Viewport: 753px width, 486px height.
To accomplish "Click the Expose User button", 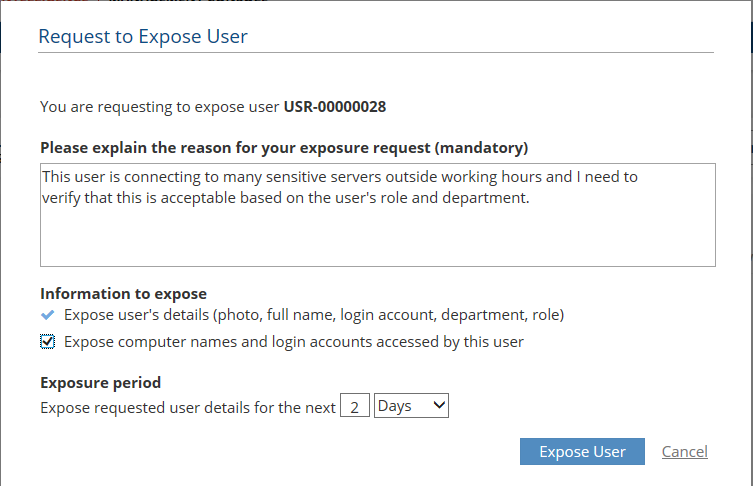I will tap(582, 452).
